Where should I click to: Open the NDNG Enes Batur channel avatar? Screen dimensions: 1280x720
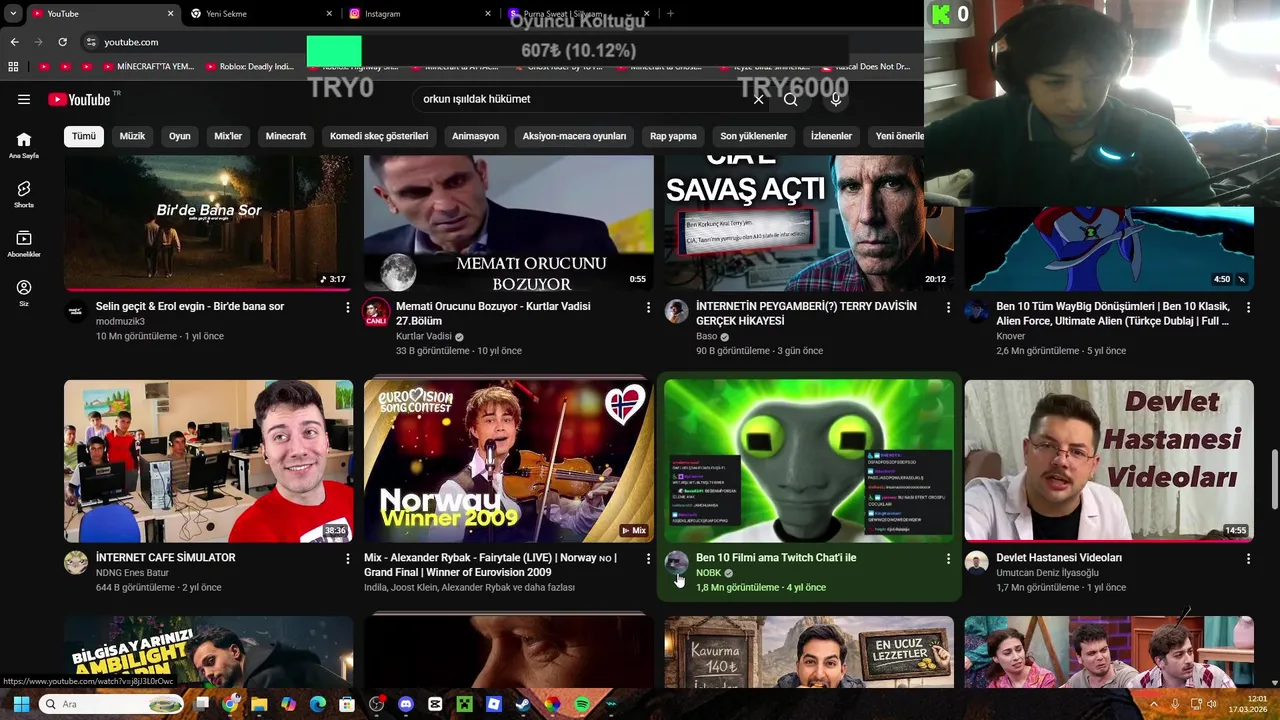click(x=76, y=562)
